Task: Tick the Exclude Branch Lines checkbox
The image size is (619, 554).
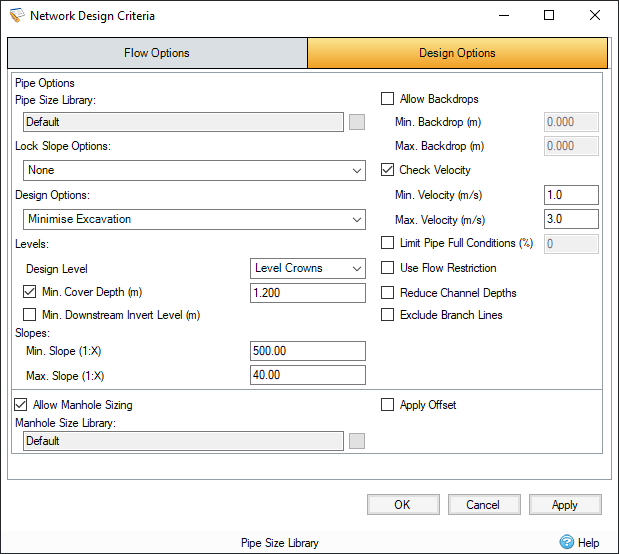Action: point(388,315)
